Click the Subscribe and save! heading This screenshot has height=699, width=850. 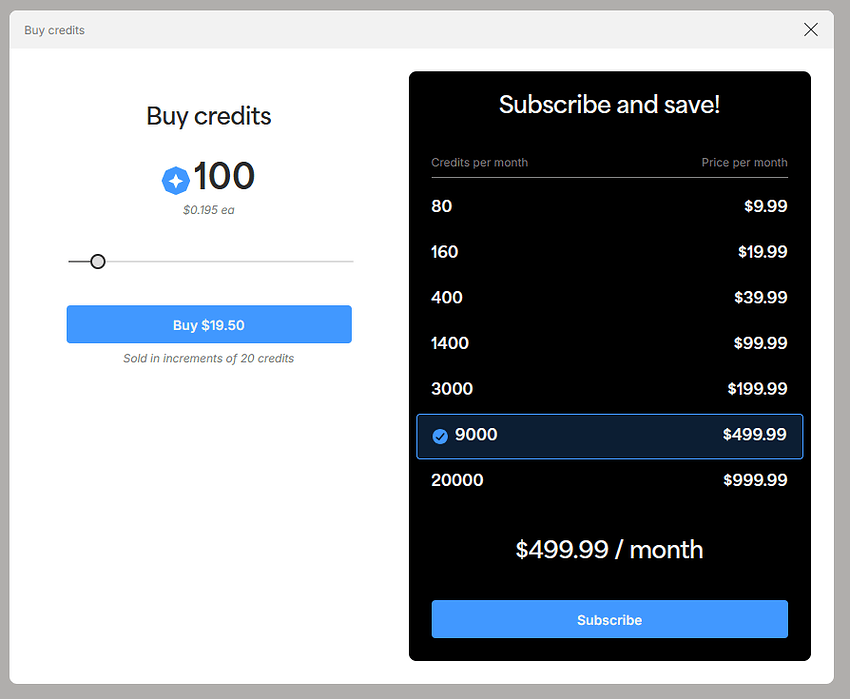click(609, 105)
